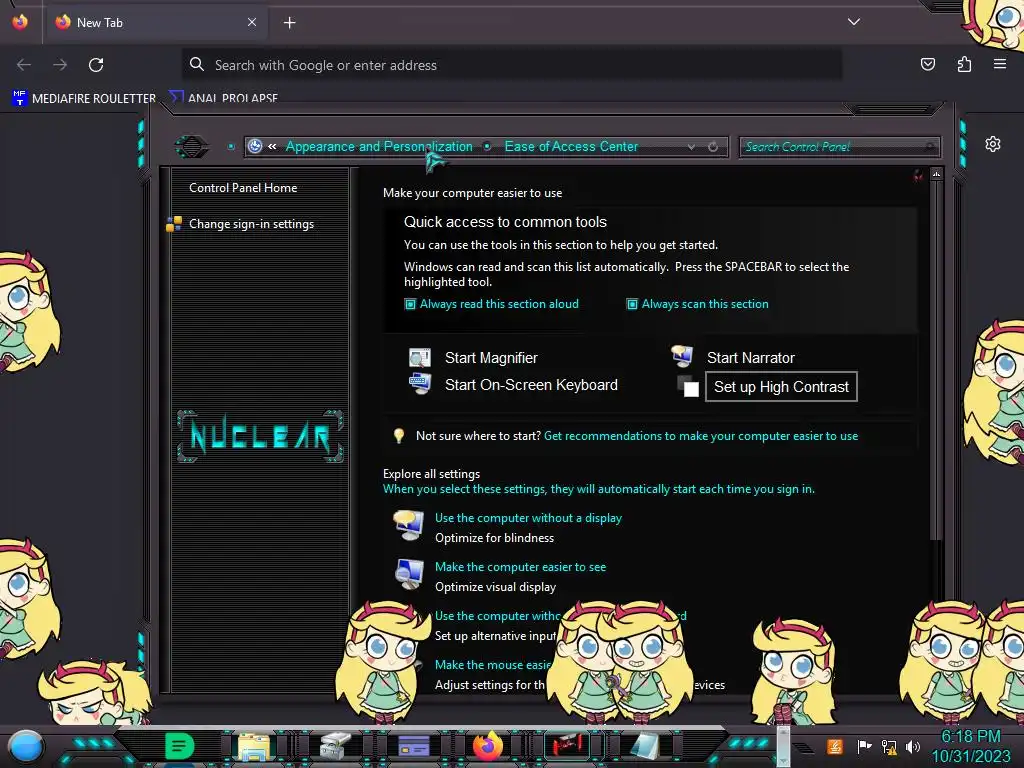This screenshot has height=768, width=1024.
Task: Open Use the computer without a display
Action: [x=528, y=518]
